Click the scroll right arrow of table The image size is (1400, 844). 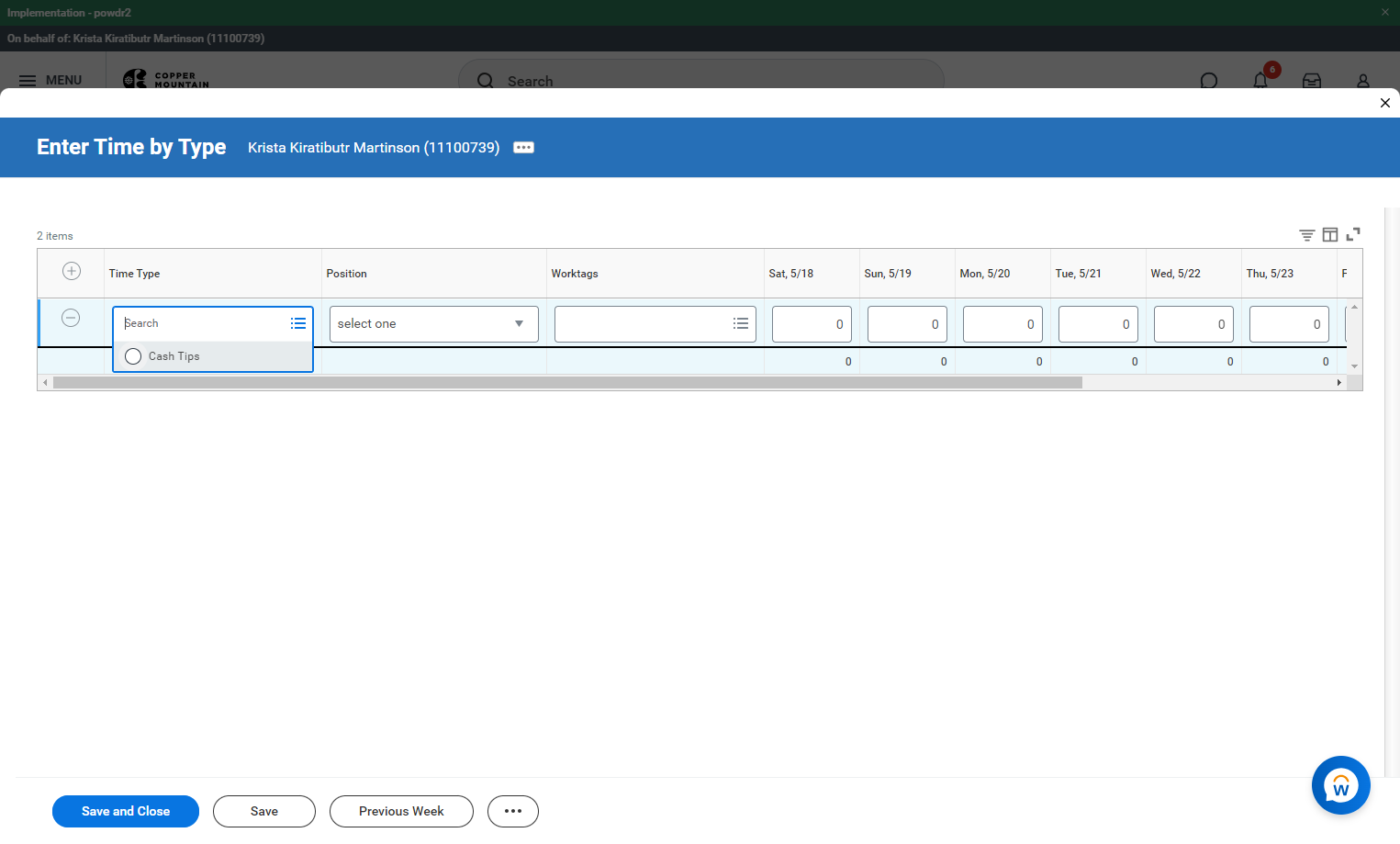point(1338,383)
